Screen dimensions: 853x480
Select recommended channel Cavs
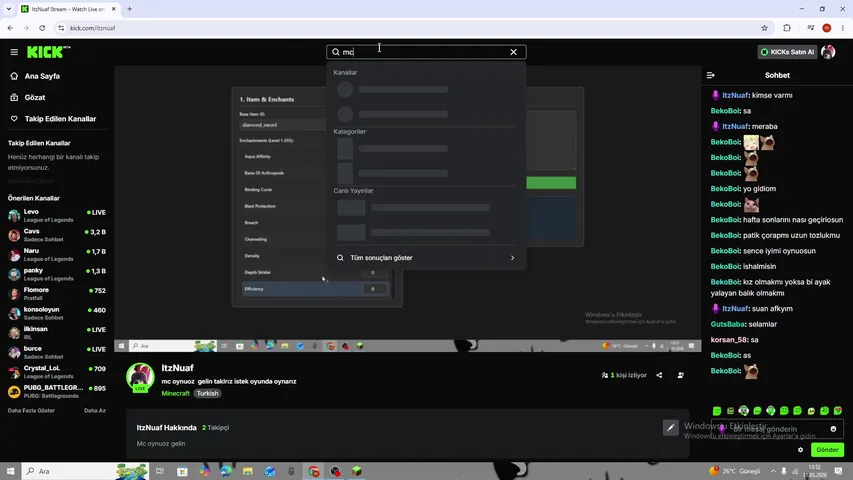click(x=57, y=235)
